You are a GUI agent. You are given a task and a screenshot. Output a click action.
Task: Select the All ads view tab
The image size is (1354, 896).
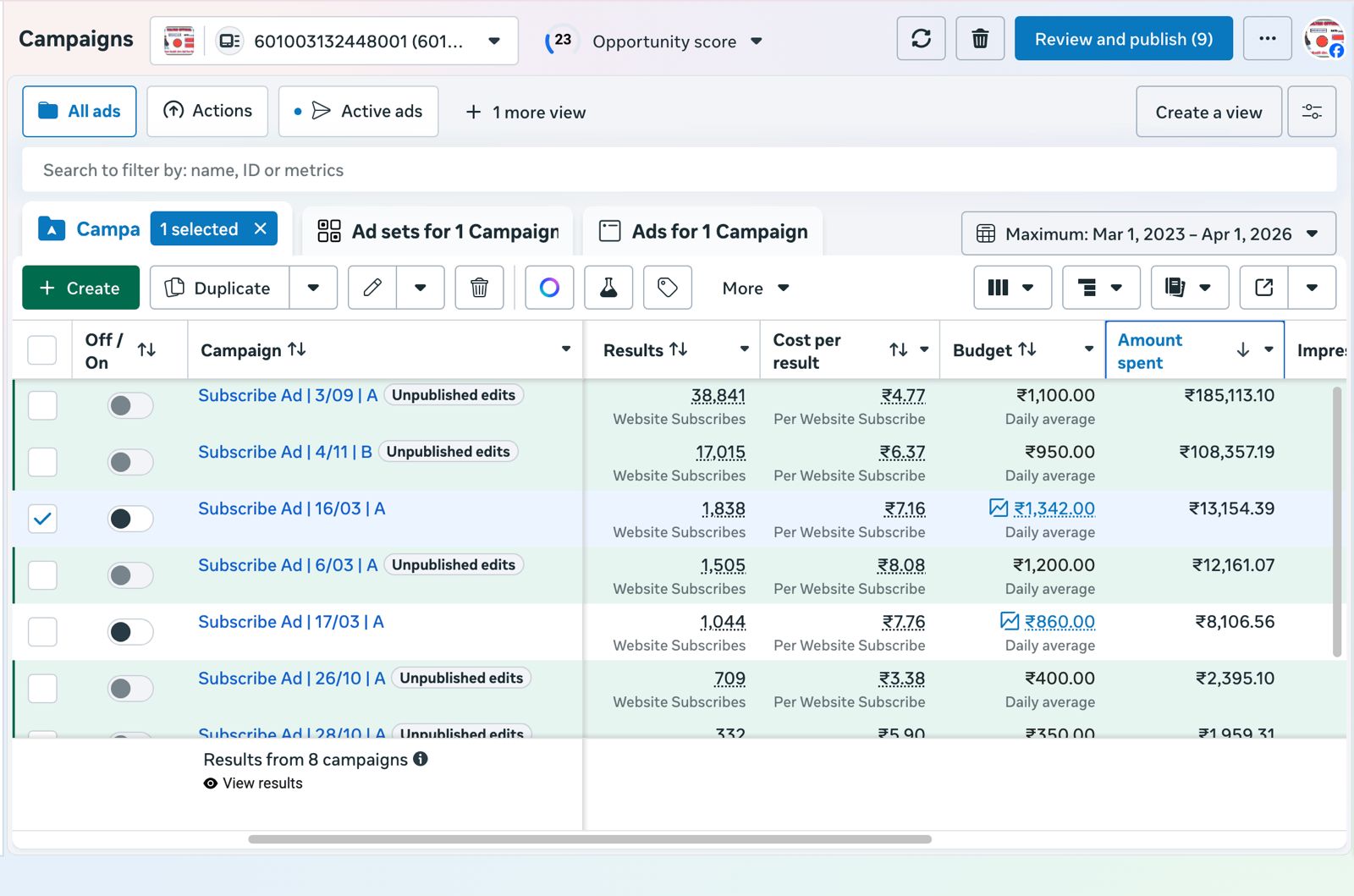80,112
